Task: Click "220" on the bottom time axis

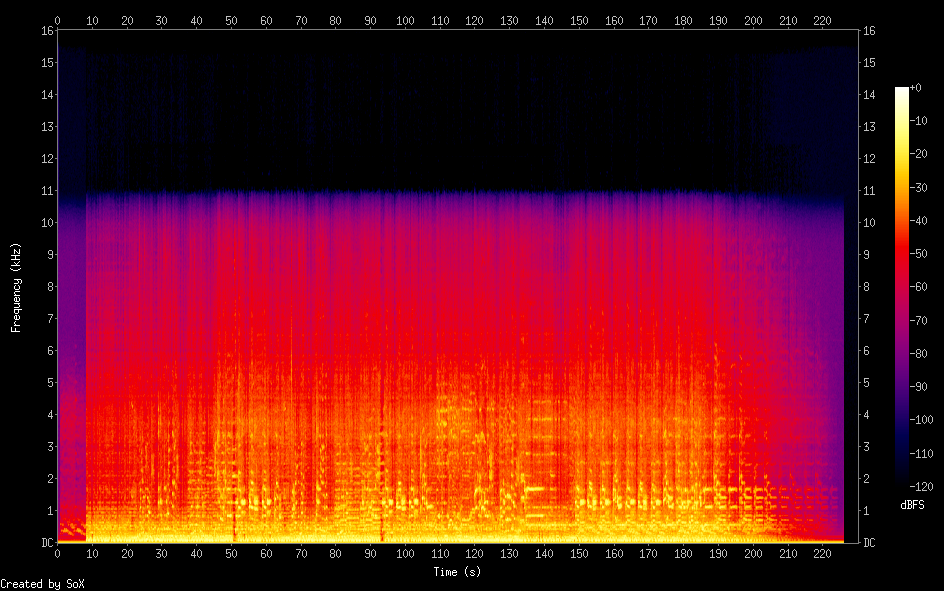Action: tap(822, 554)
